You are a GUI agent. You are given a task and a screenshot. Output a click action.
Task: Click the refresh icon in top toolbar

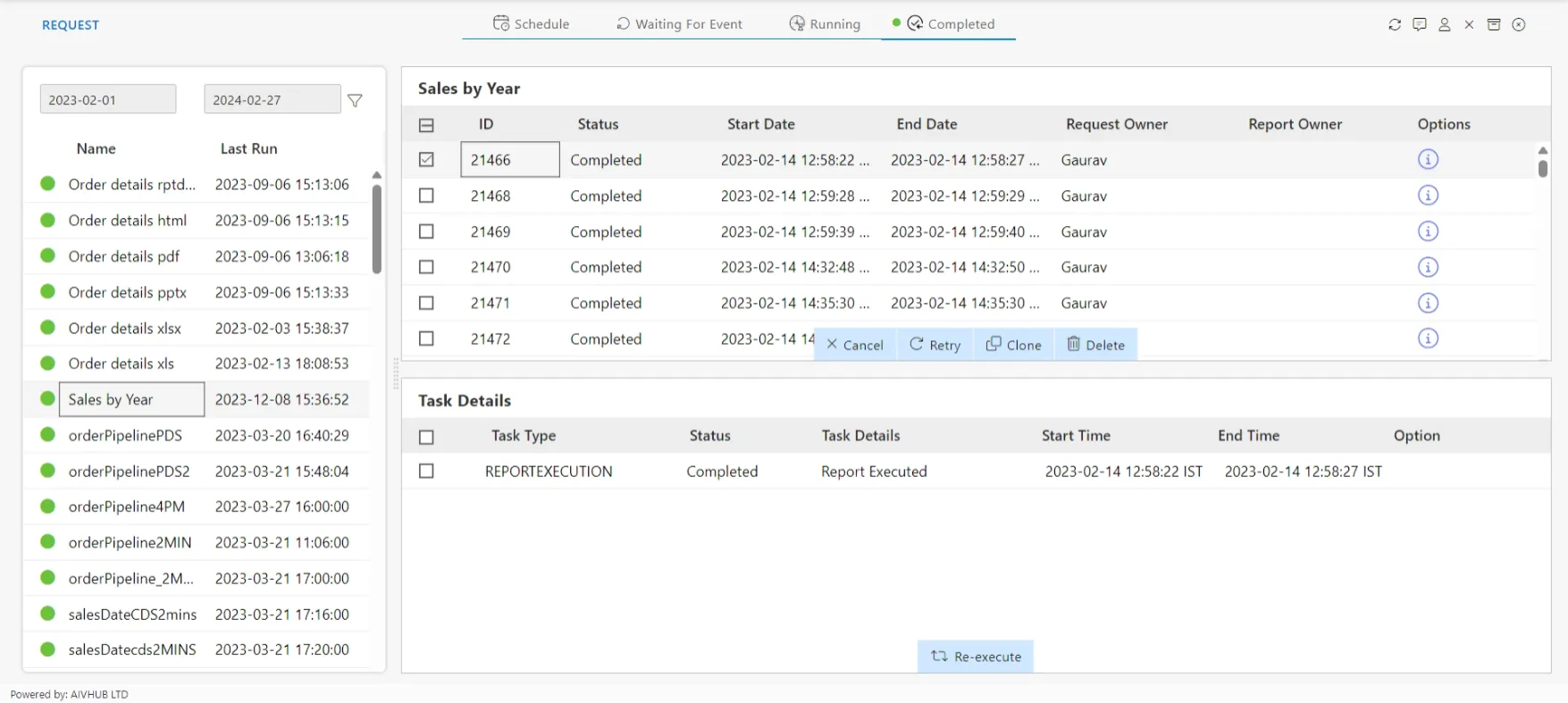(1395, 25)
